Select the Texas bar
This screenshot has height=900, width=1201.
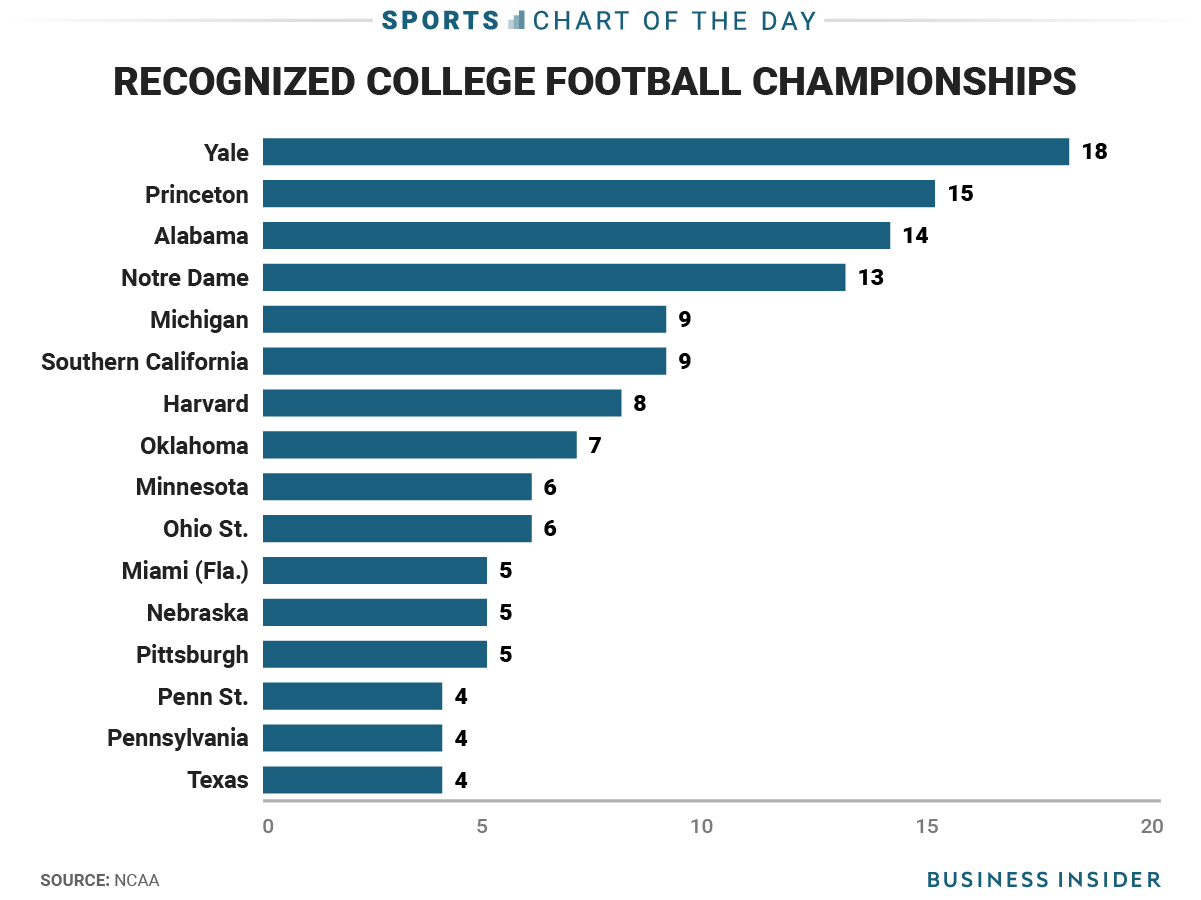tap(352, 780)
